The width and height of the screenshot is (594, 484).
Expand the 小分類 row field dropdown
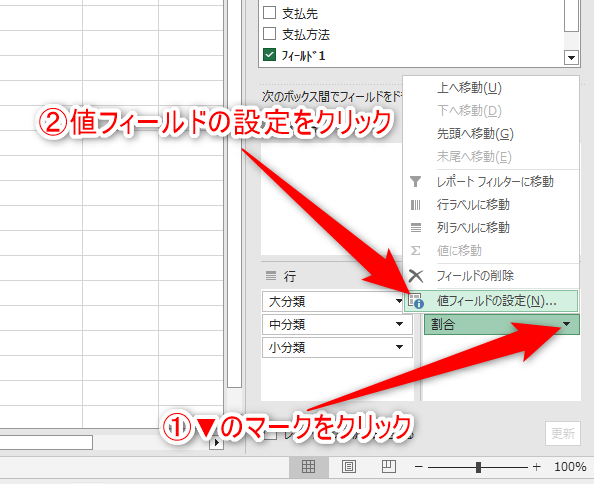tap(399, 347)
